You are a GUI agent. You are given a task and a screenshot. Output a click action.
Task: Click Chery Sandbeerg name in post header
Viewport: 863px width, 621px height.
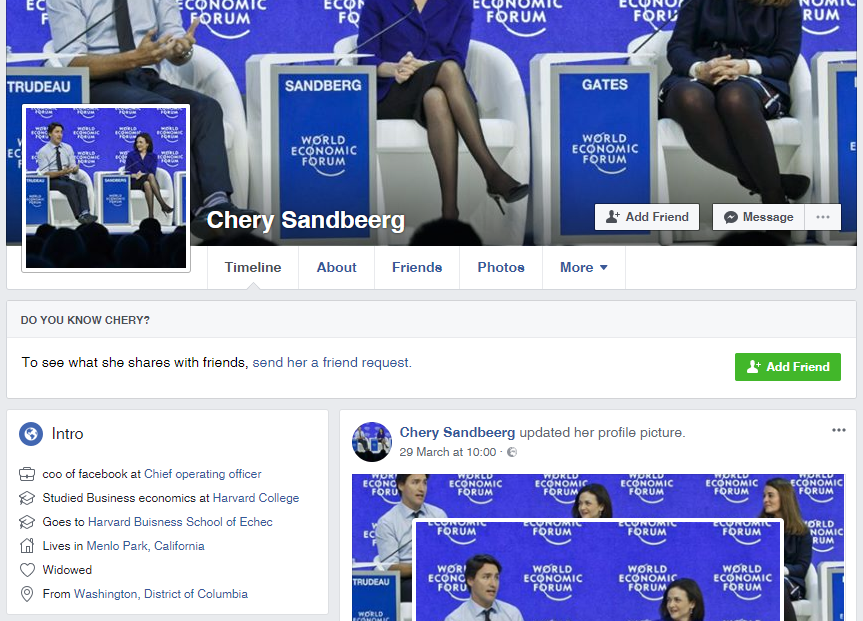[x=457, y=433]
